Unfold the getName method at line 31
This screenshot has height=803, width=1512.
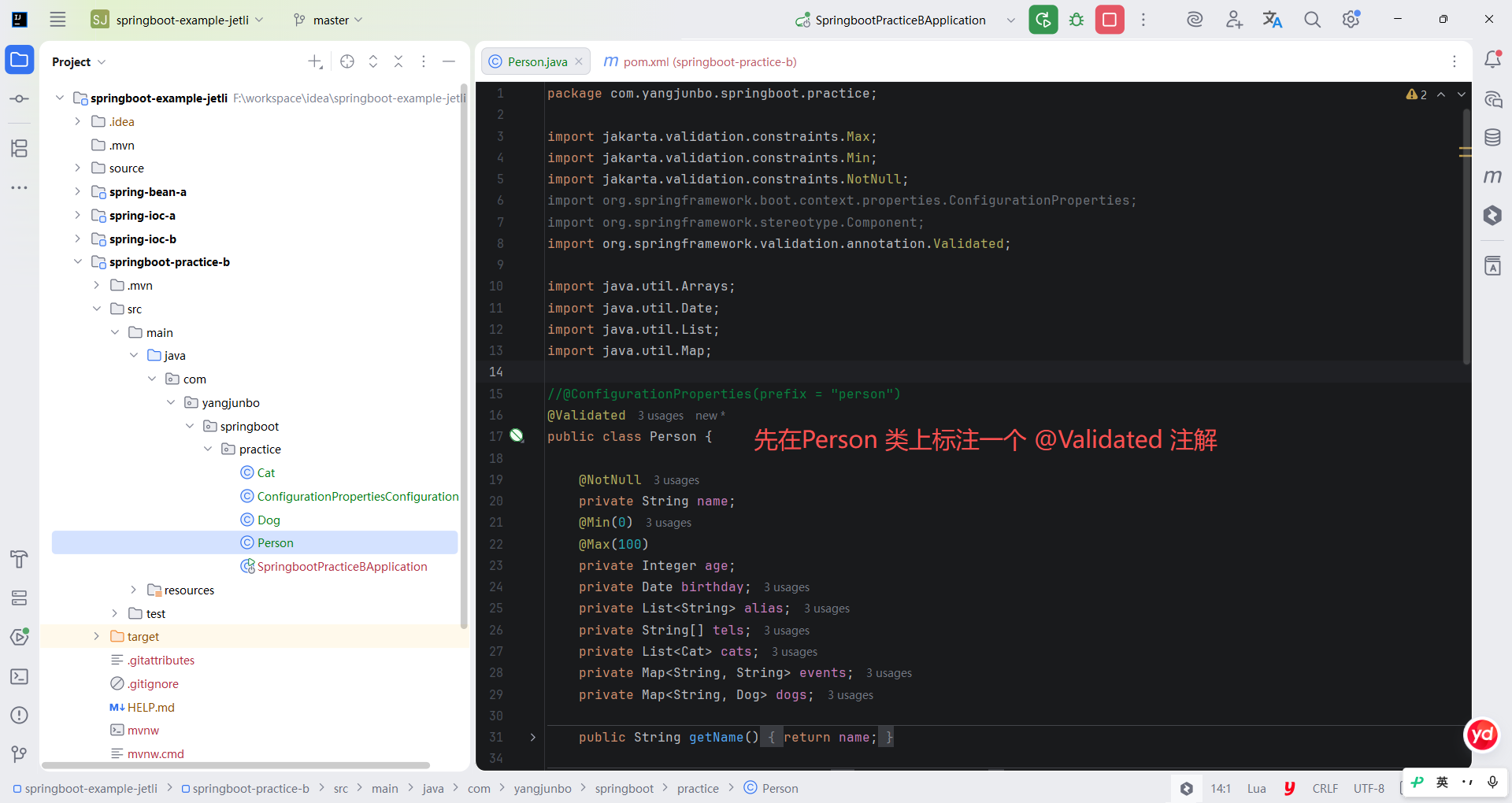pyautogui.click(x=532, y=738)
